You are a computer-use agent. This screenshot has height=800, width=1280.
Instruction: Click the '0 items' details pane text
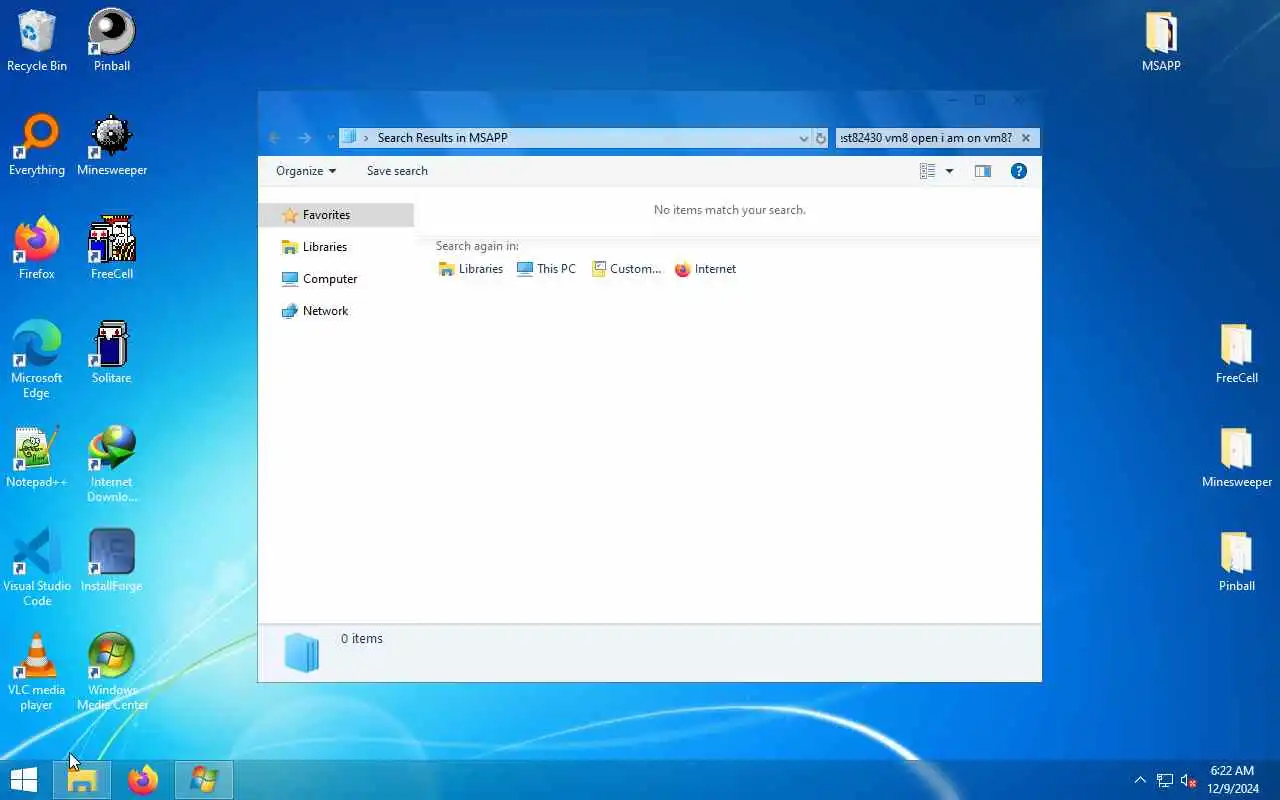pos(362,639)
